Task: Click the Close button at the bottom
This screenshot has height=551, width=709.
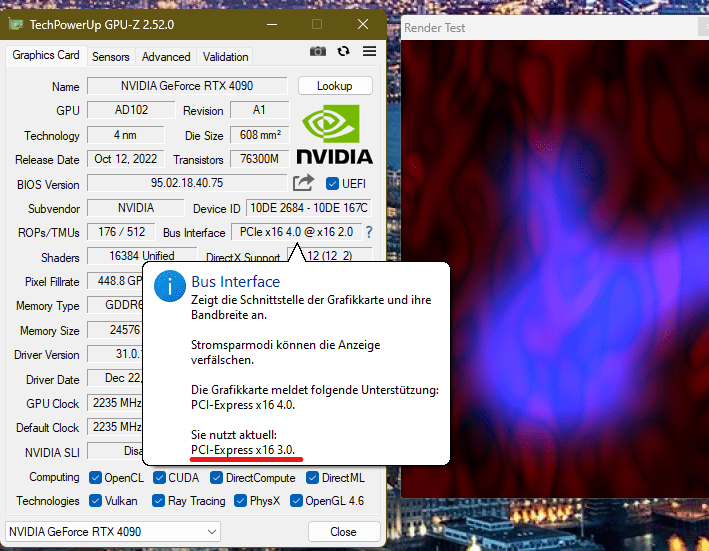Action: (344, 532)
